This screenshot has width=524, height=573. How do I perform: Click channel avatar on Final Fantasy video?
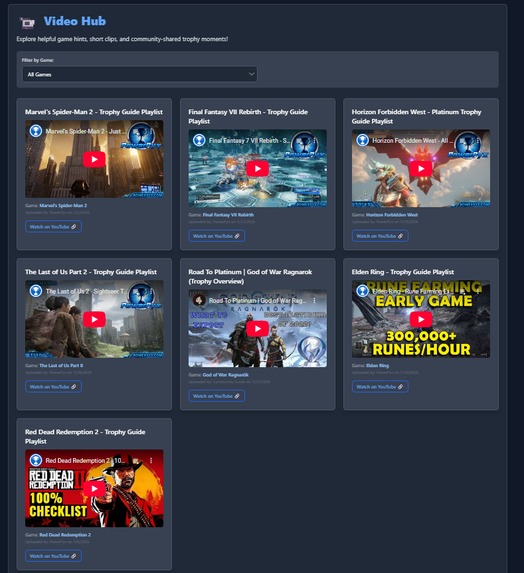[199, 140]
